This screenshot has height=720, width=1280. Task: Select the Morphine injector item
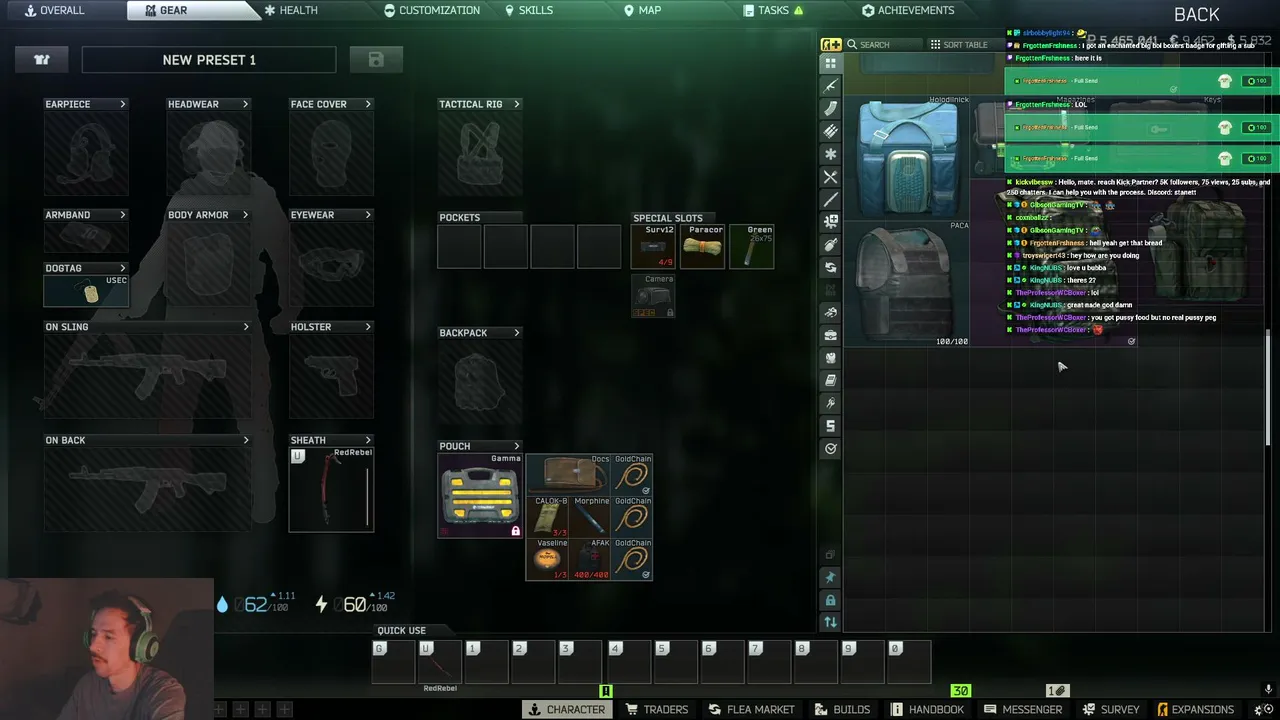(589, 517)
